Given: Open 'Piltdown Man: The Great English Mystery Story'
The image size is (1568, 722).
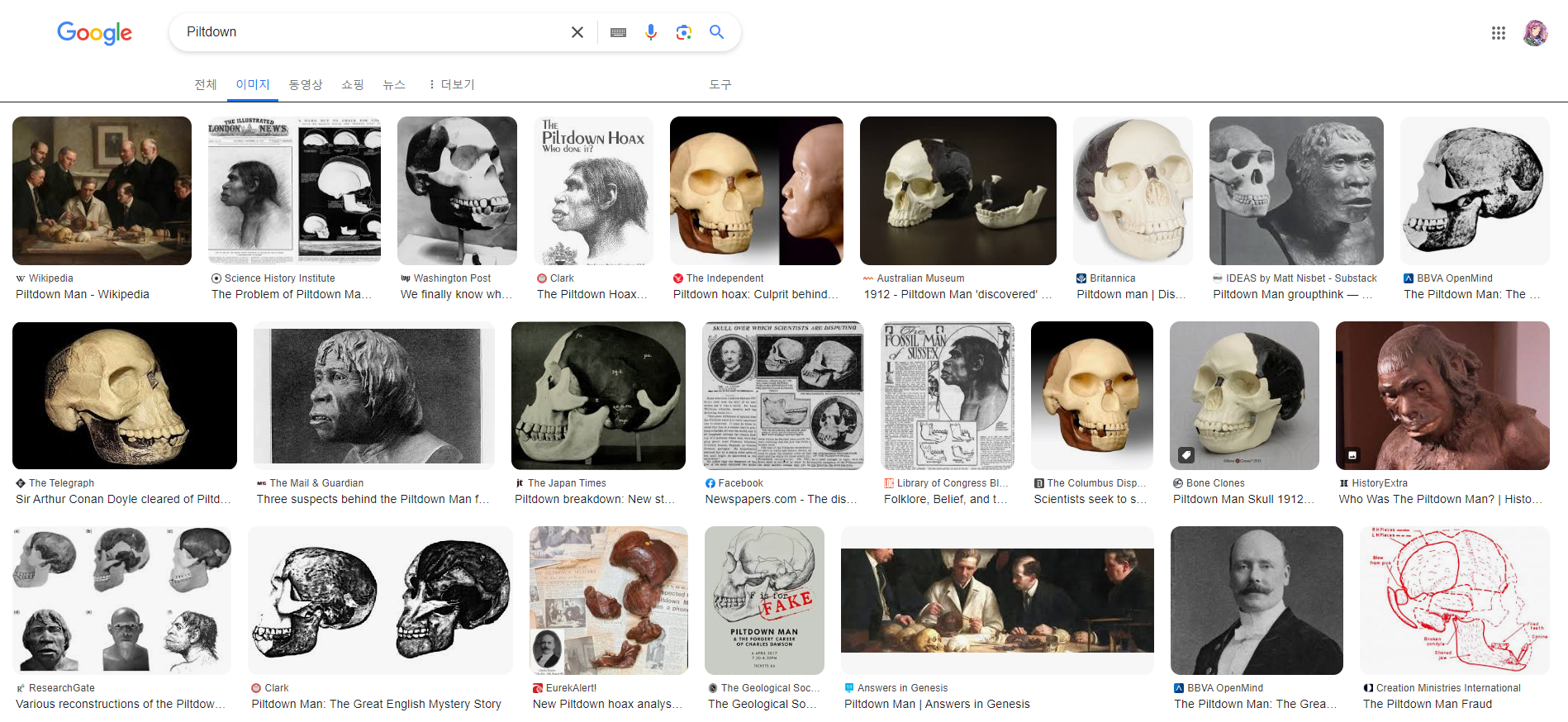Looking at the screenshot, I should point(376,704).
